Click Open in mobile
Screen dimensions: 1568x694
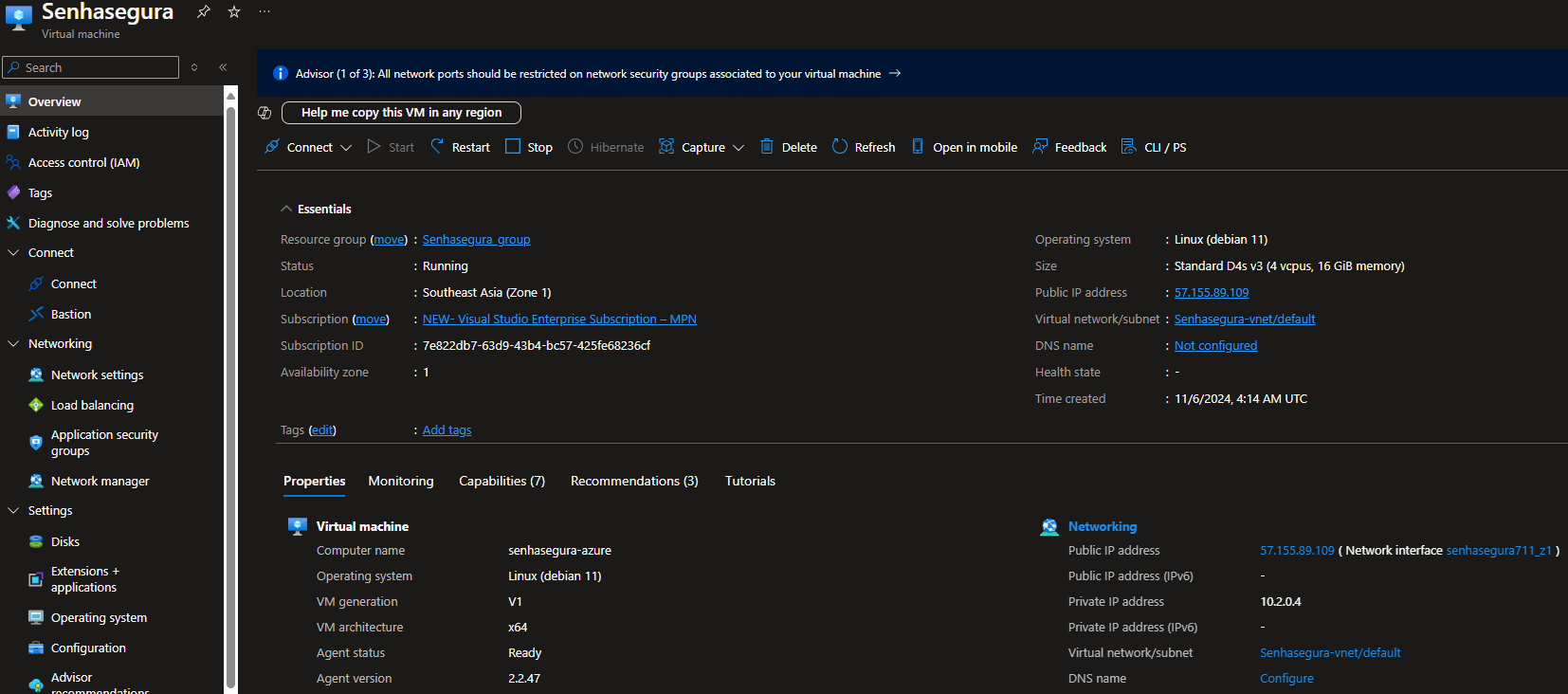tap(964, 147)
